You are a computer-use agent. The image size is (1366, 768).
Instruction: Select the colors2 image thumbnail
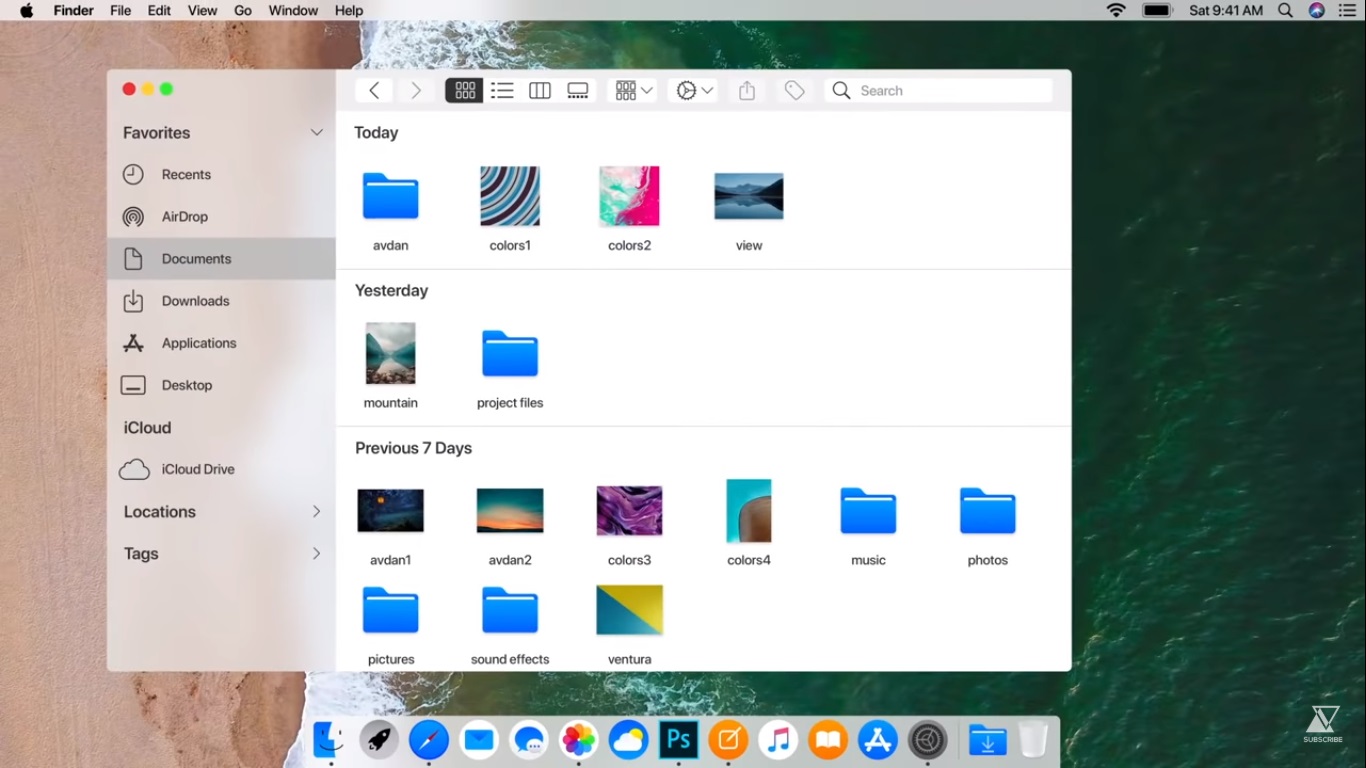pos(629,197)
